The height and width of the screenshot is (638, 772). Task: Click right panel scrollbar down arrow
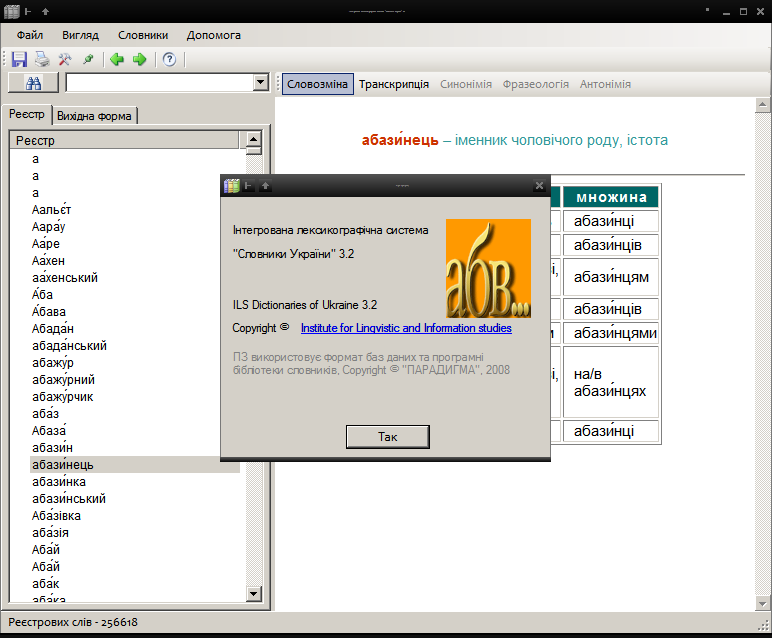[762, 604]
